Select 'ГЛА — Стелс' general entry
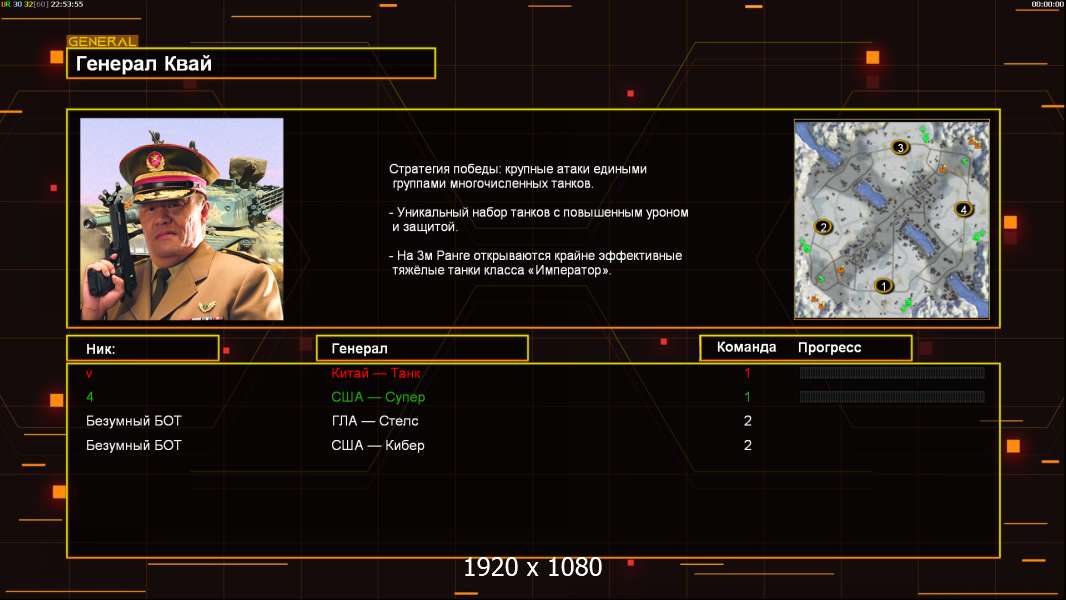1066x600 pixels. point(375,421)
